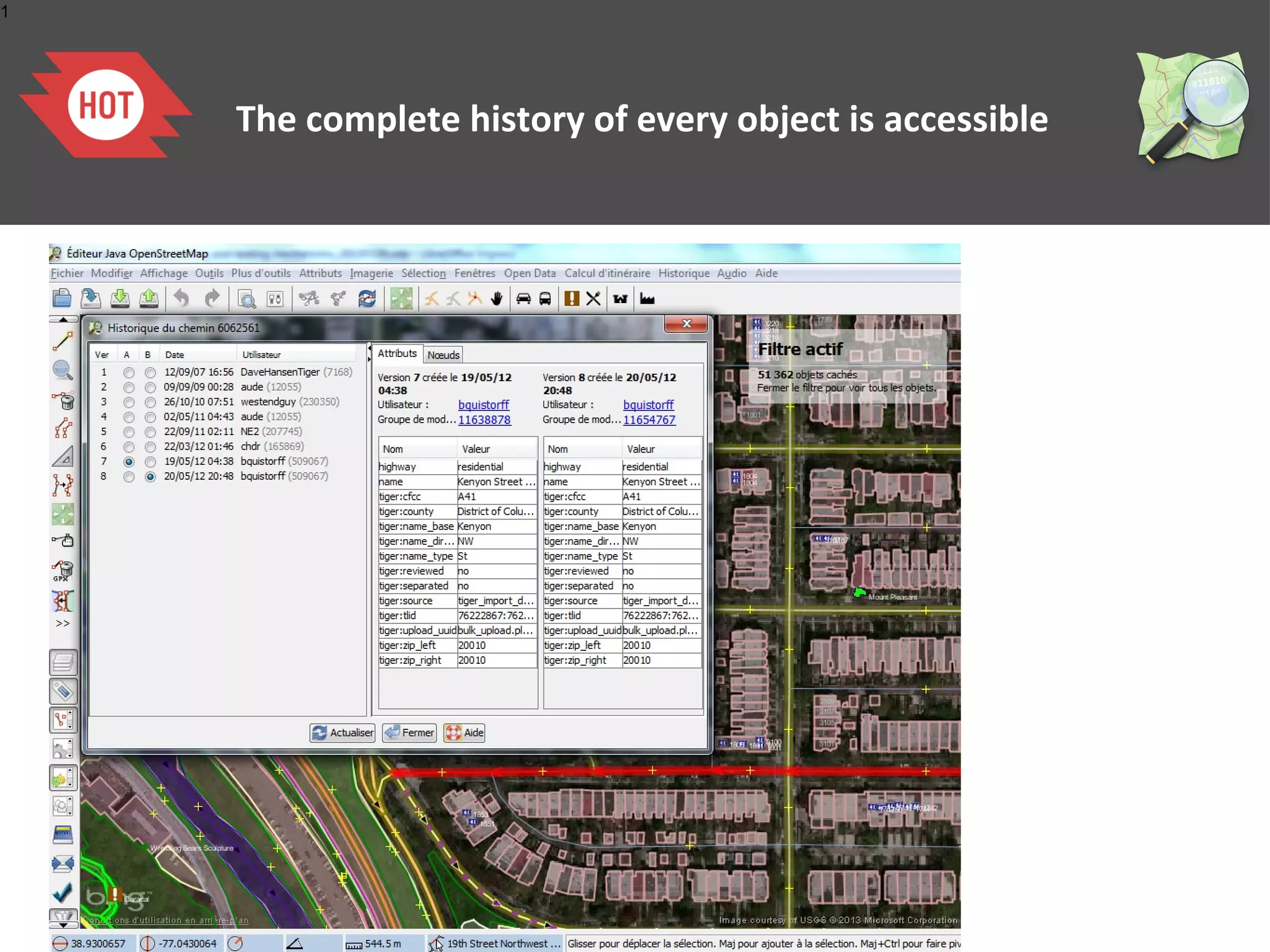This screenshot has height=952, width=1270.
Task: Select the car preset icon
Action: [523, 299]
